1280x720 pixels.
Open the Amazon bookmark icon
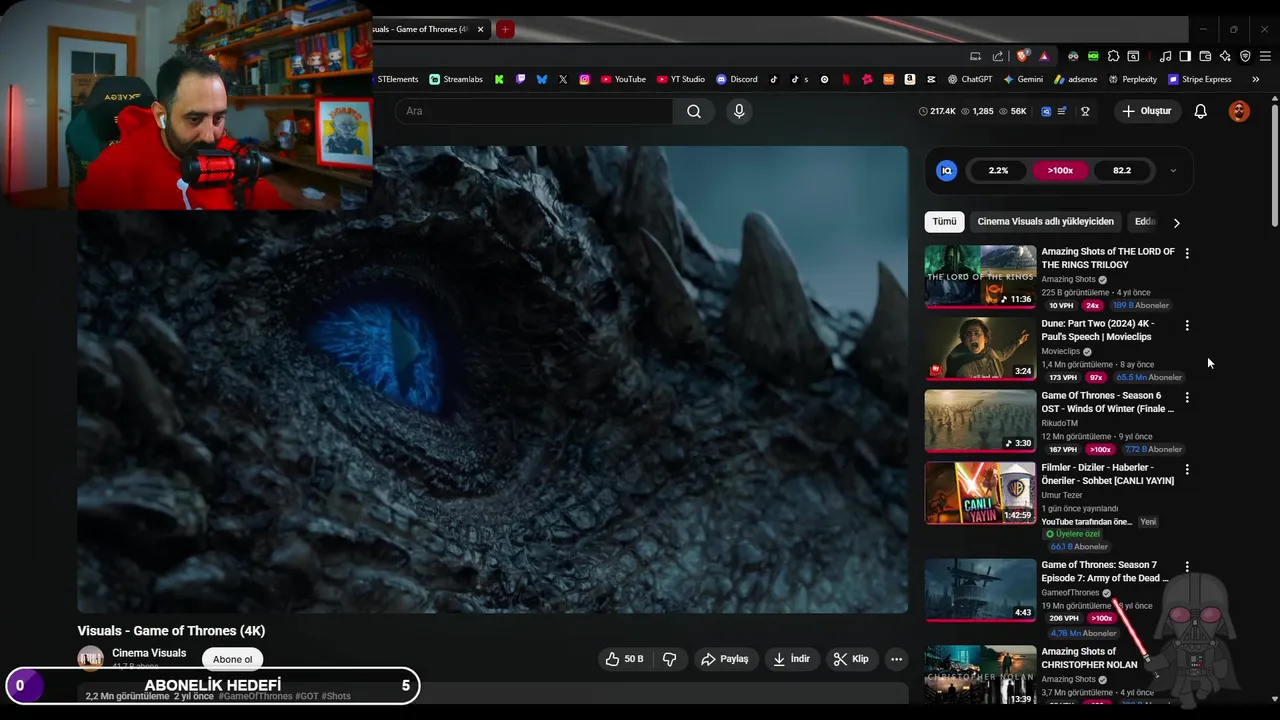click(x=910, y=79)
